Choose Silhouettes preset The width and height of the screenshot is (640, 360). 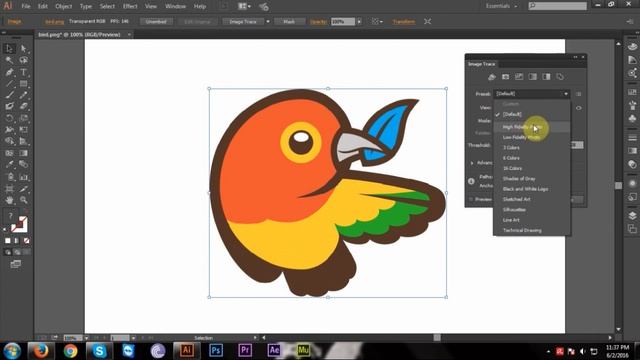point(531,209)
